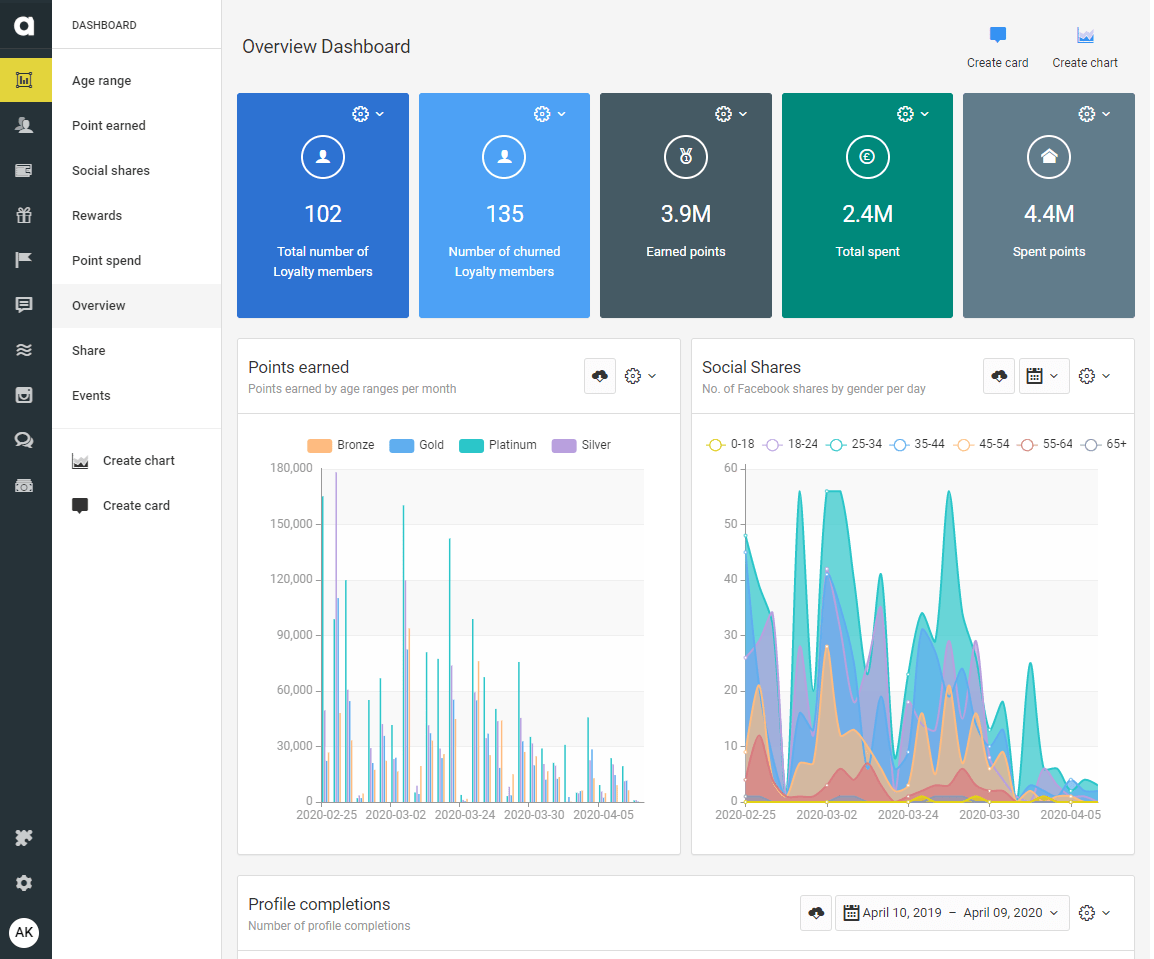Image resolution: width=1154 pixels, height=959 pixels.
Task: Select Overview in dashboard menu
Action: [x=137, y=305]
